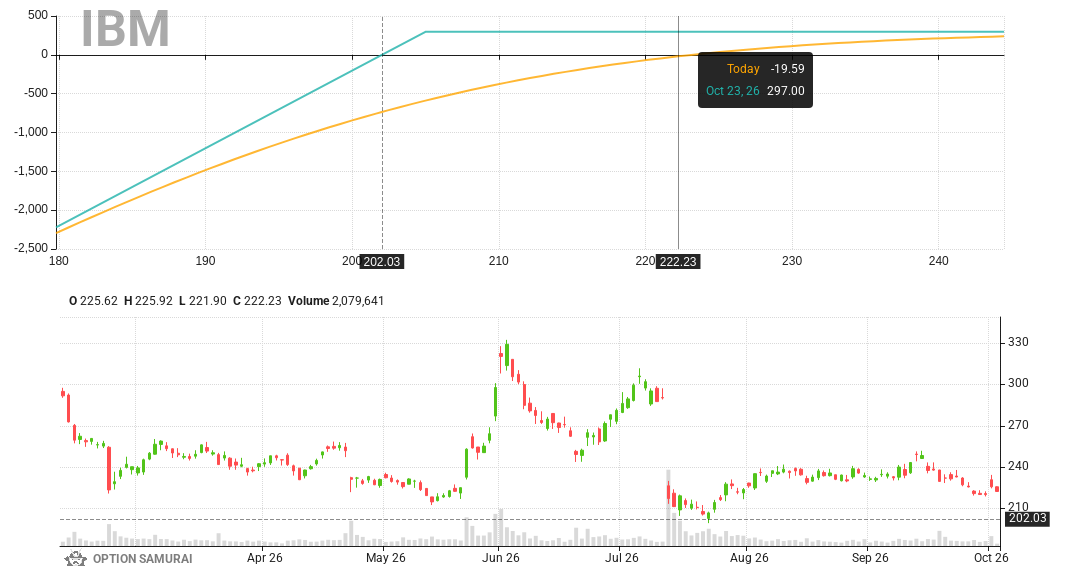Click the Jun 26 date label
This screenshot has width=1072, height=570.
coord(500,558)
